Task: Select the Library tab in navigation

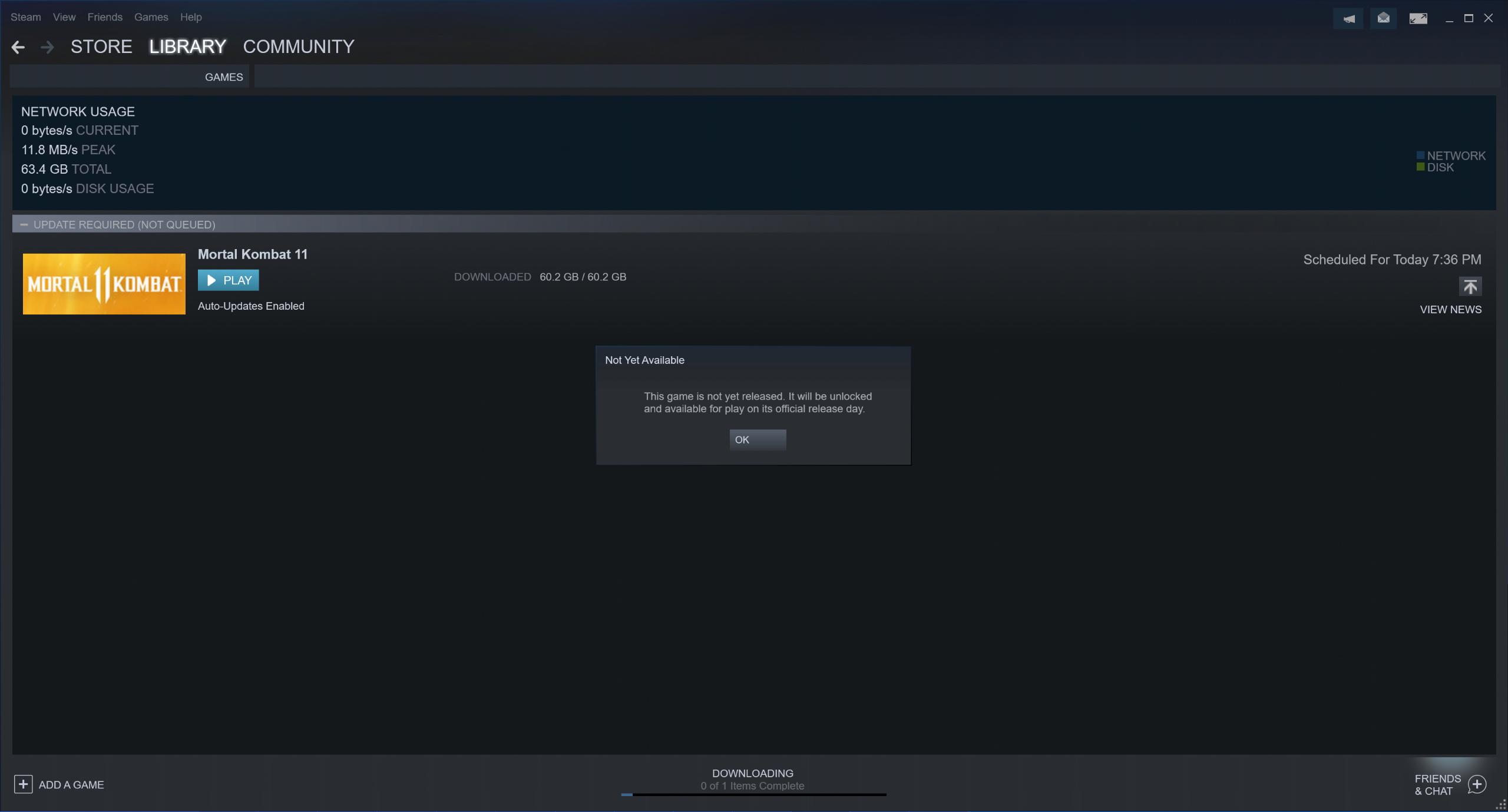Action: tap(187, 46)
